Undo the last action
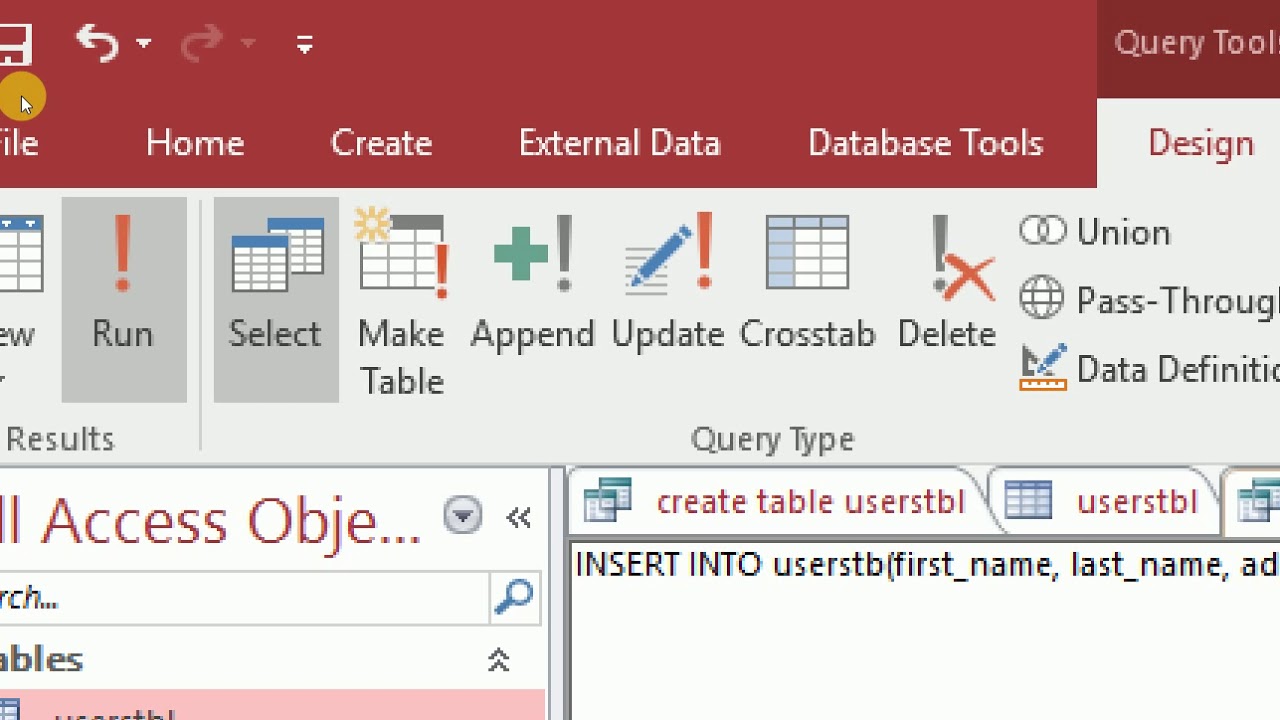This screenshot has width=1280, height=720. (97, 43)
